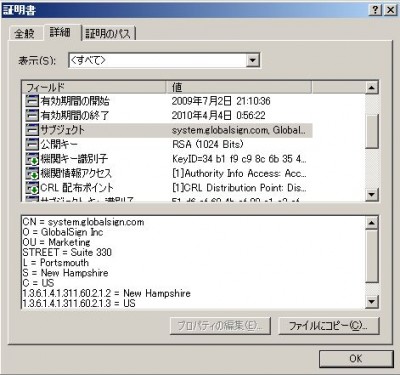Click the CN = system.globalsign.com line
This screenshot has width=400, height=375.
[83, 222]
